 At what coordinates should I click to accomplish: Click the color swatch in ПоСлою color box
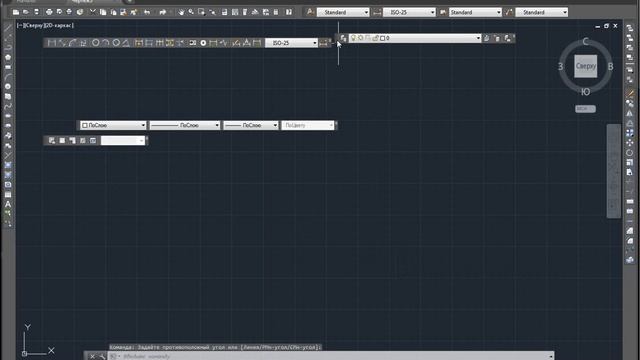click(x=84, y=125)
